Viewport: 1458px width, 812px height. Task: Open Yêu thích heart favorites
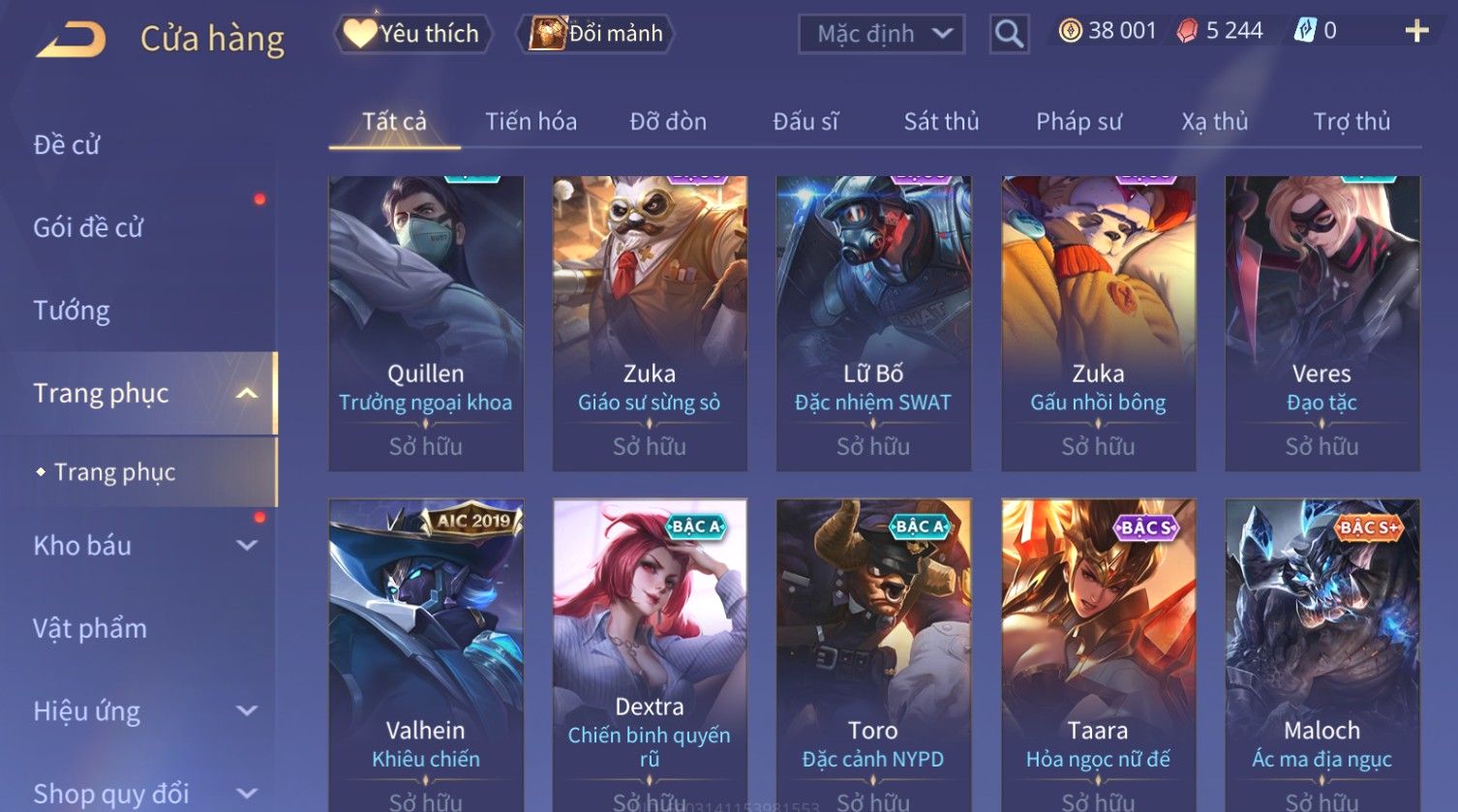(x=412, y=34)
